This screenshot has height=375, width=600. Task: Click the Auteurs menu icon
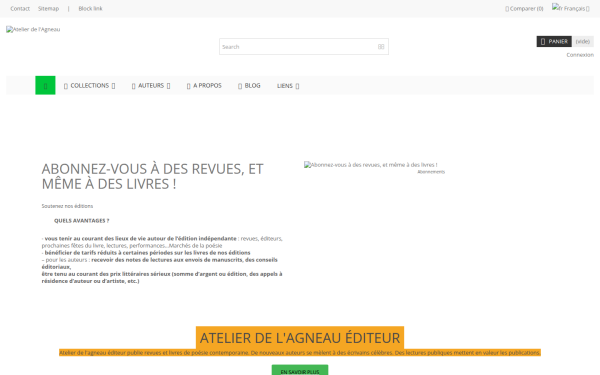click(134, 86)
